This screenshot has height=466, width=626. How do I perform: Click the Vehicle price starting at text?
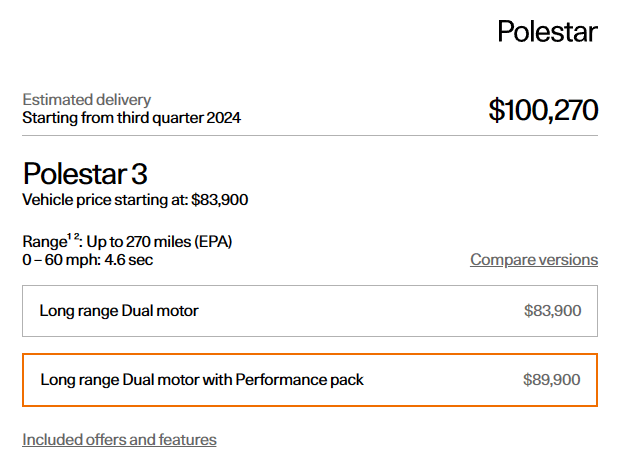coord(135,200)
